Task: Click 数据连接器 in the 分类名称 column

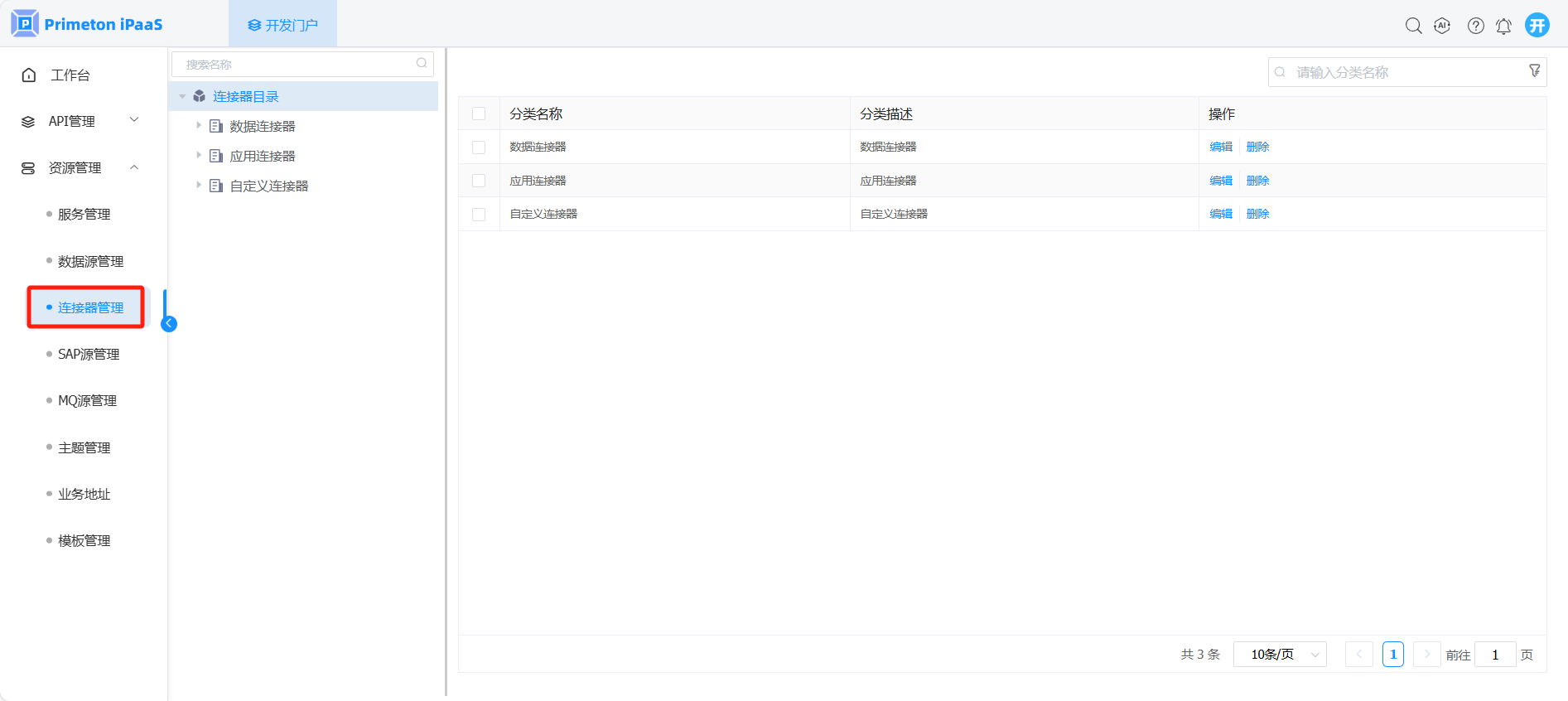Action: pyautogui.click(x=538, y=147)
